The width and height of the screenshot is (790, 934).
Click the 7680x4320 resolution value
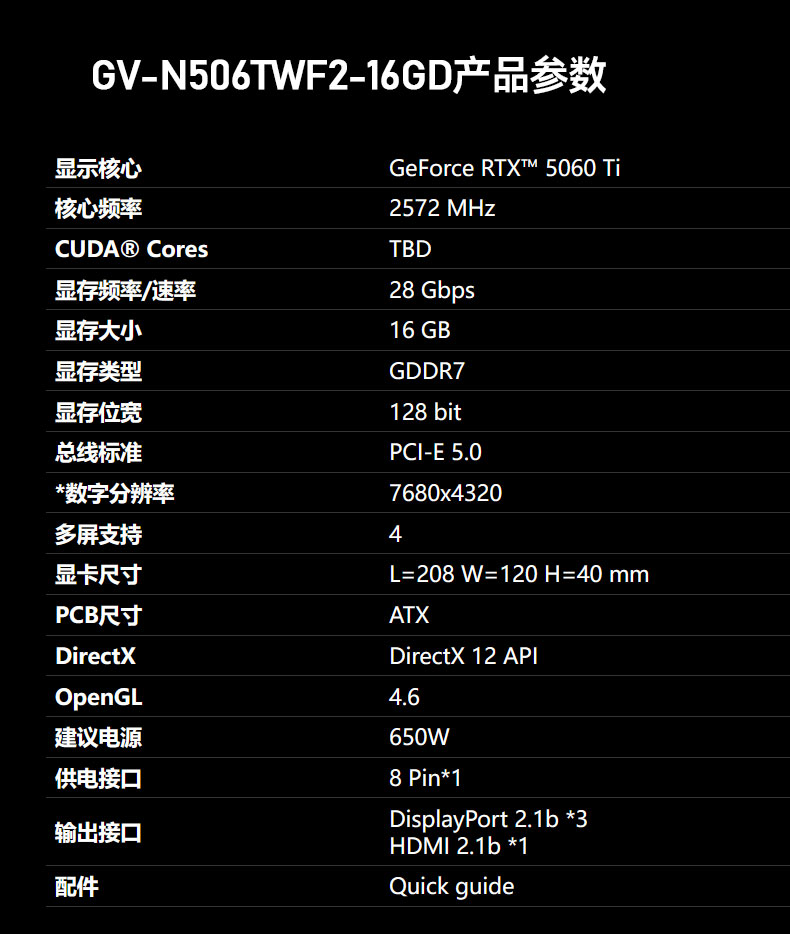[445, 493]
